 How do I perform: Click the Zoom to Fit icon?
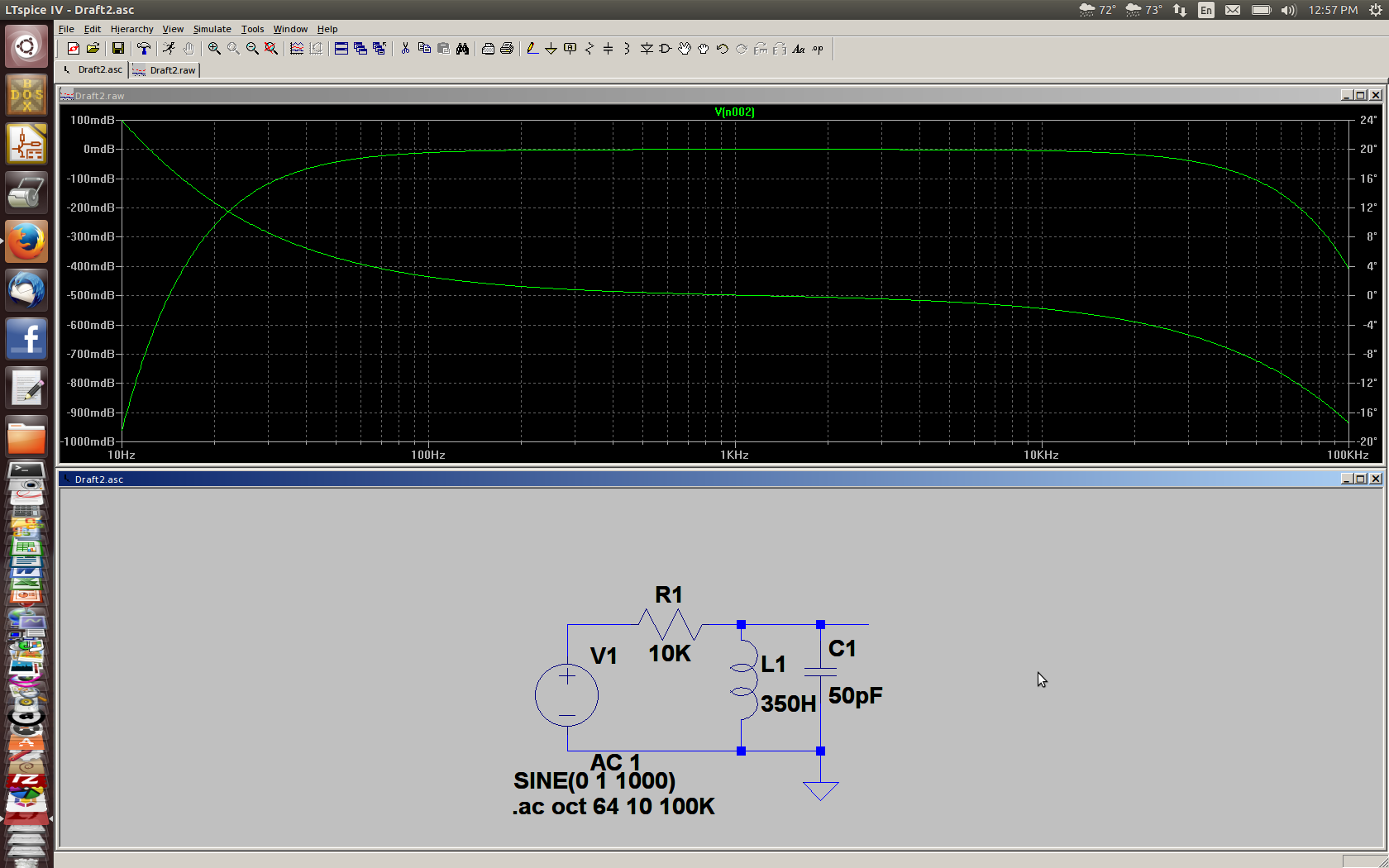(271, 49)
